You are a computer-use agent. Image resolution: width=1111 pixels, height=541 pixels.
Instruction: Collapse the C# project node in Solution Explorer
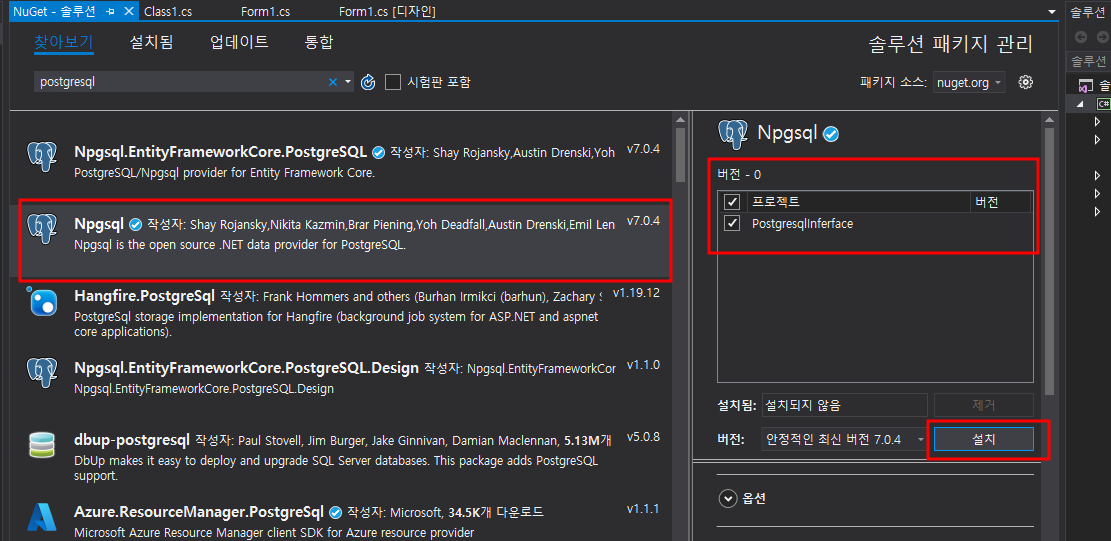(x=1081, y=104)
